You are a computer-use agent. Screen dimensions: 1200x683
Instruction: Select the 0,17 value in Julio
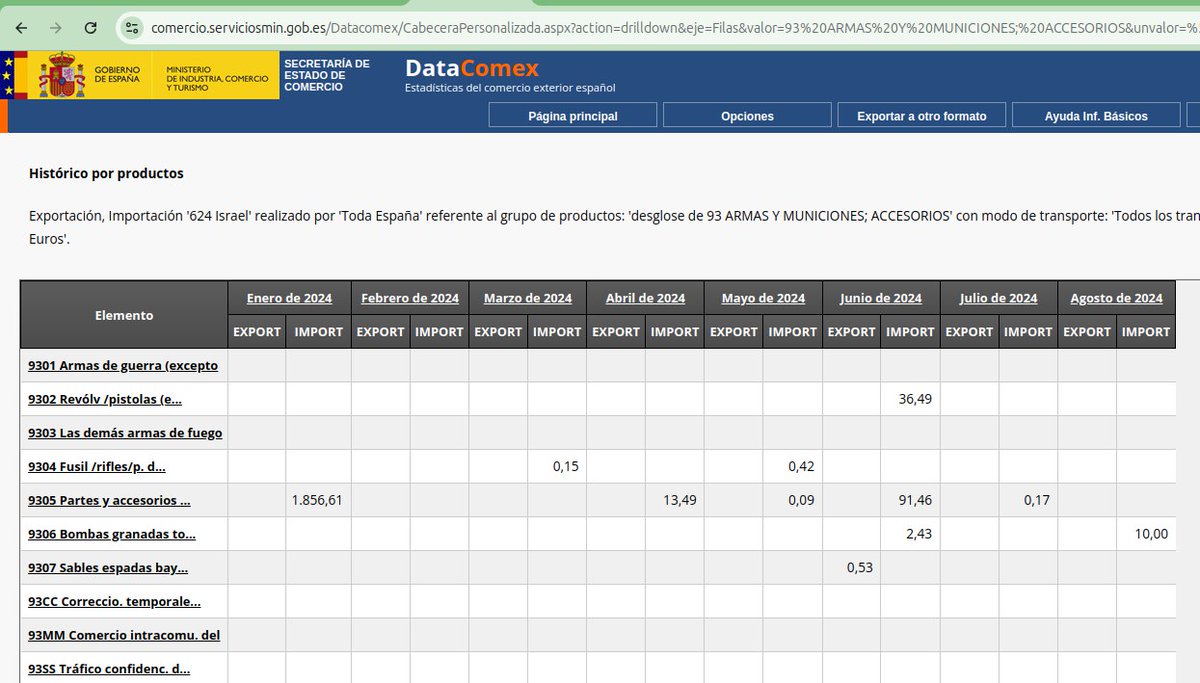1028,500
